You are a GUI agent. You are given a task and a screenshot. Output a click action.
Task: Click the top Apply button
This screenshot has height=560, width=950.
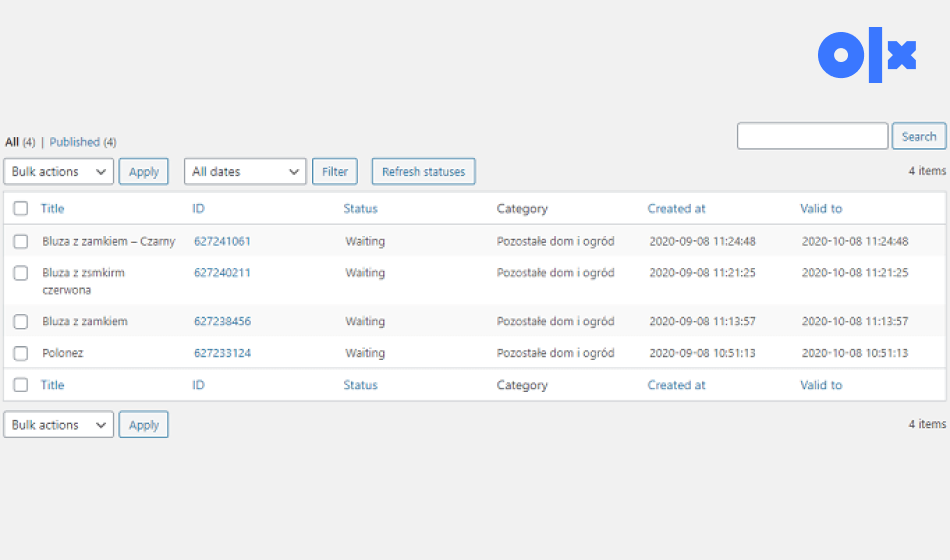pos(144,172)
